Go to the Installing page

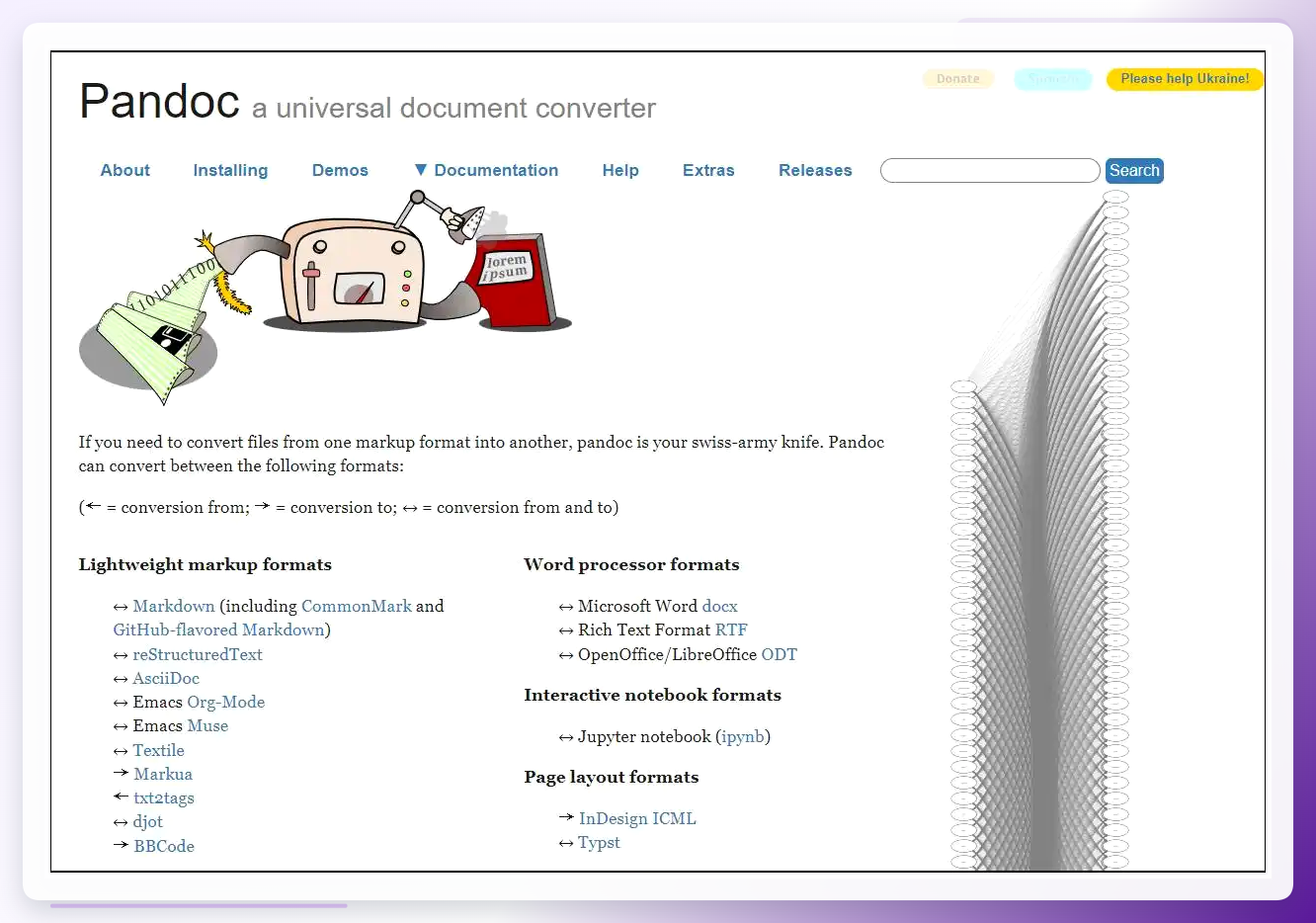pos(230,170)
